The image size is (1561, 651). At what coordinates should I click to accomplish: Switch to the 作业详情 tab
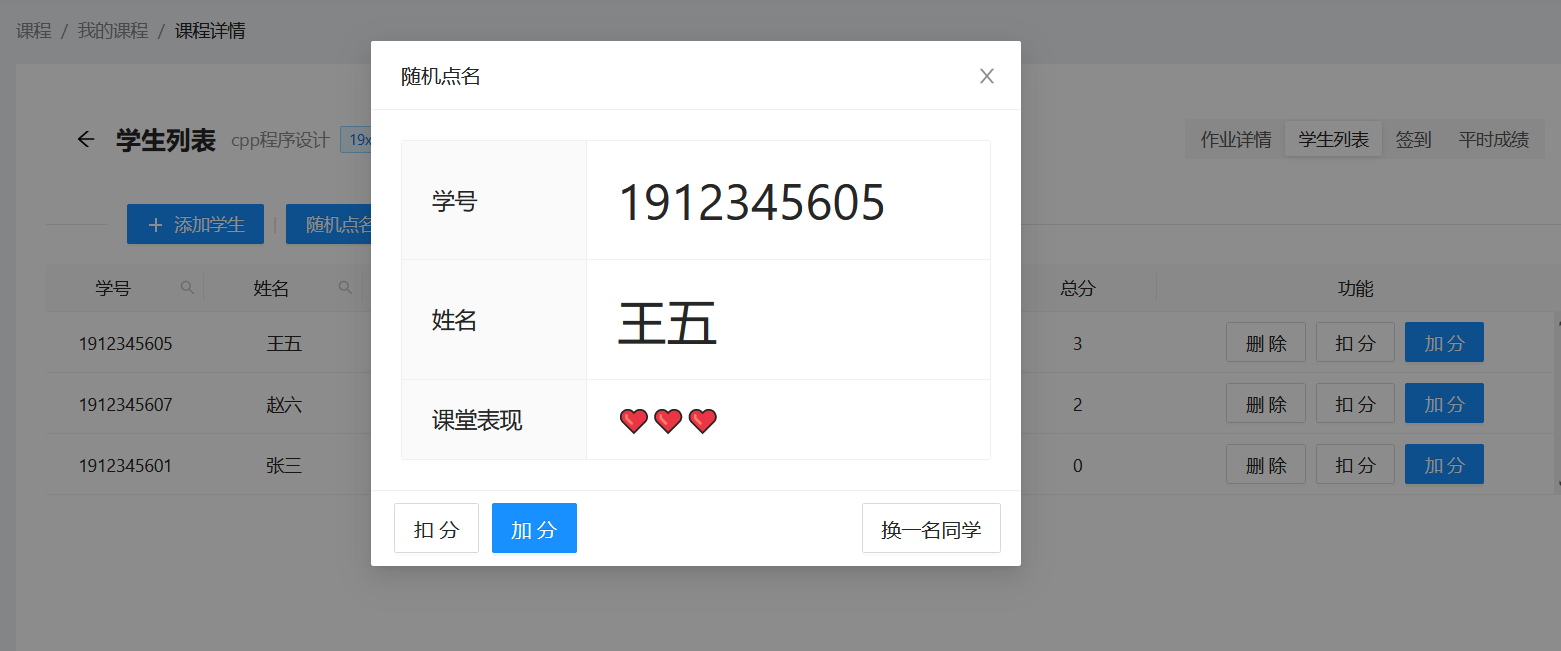(x=1236, y=140)
